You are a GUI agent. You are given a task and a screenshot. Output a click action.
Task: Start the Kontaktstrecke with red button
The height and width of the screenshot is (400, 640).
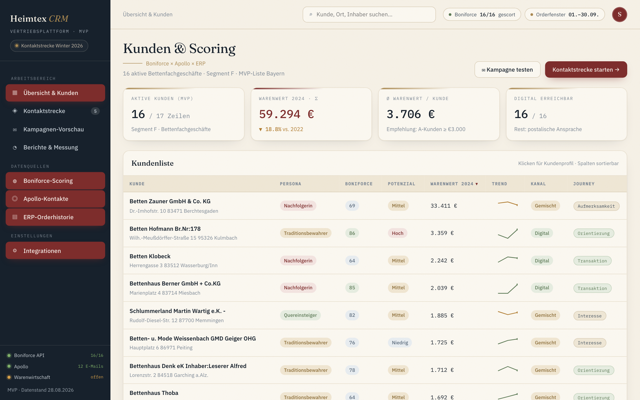tap(586, 70)
